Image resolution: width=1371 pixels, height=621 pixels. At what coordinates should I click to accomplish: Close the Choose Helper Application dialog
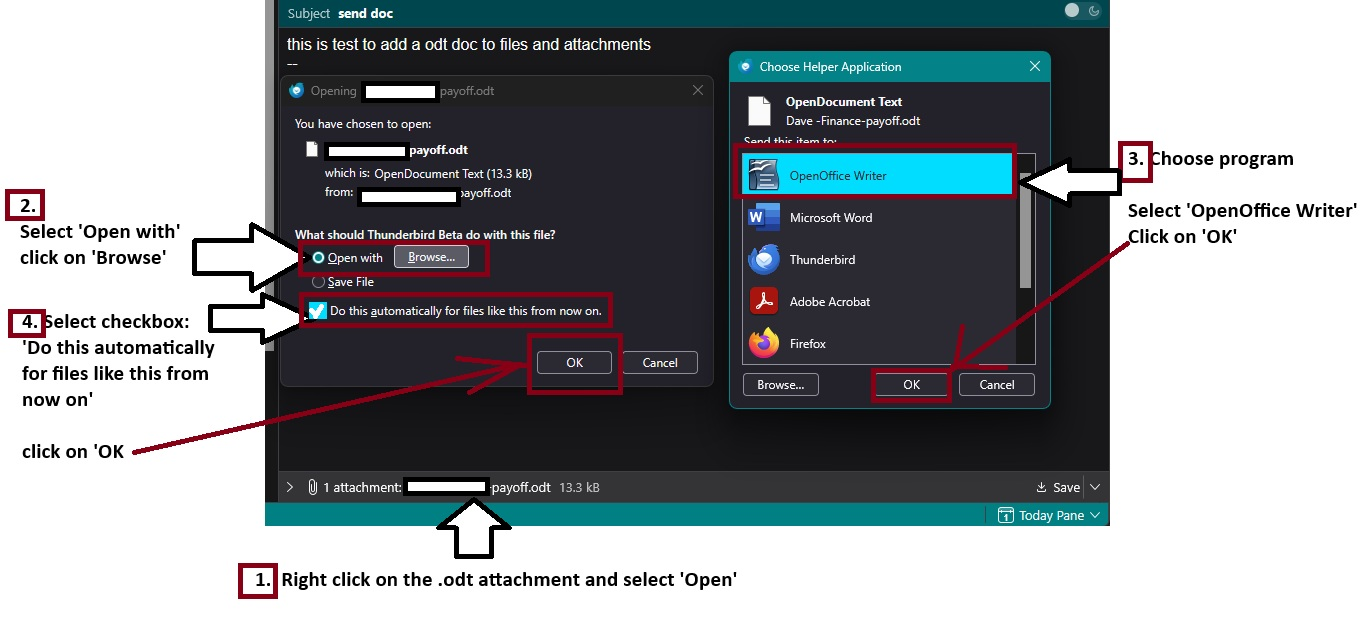pos(1034,67)
